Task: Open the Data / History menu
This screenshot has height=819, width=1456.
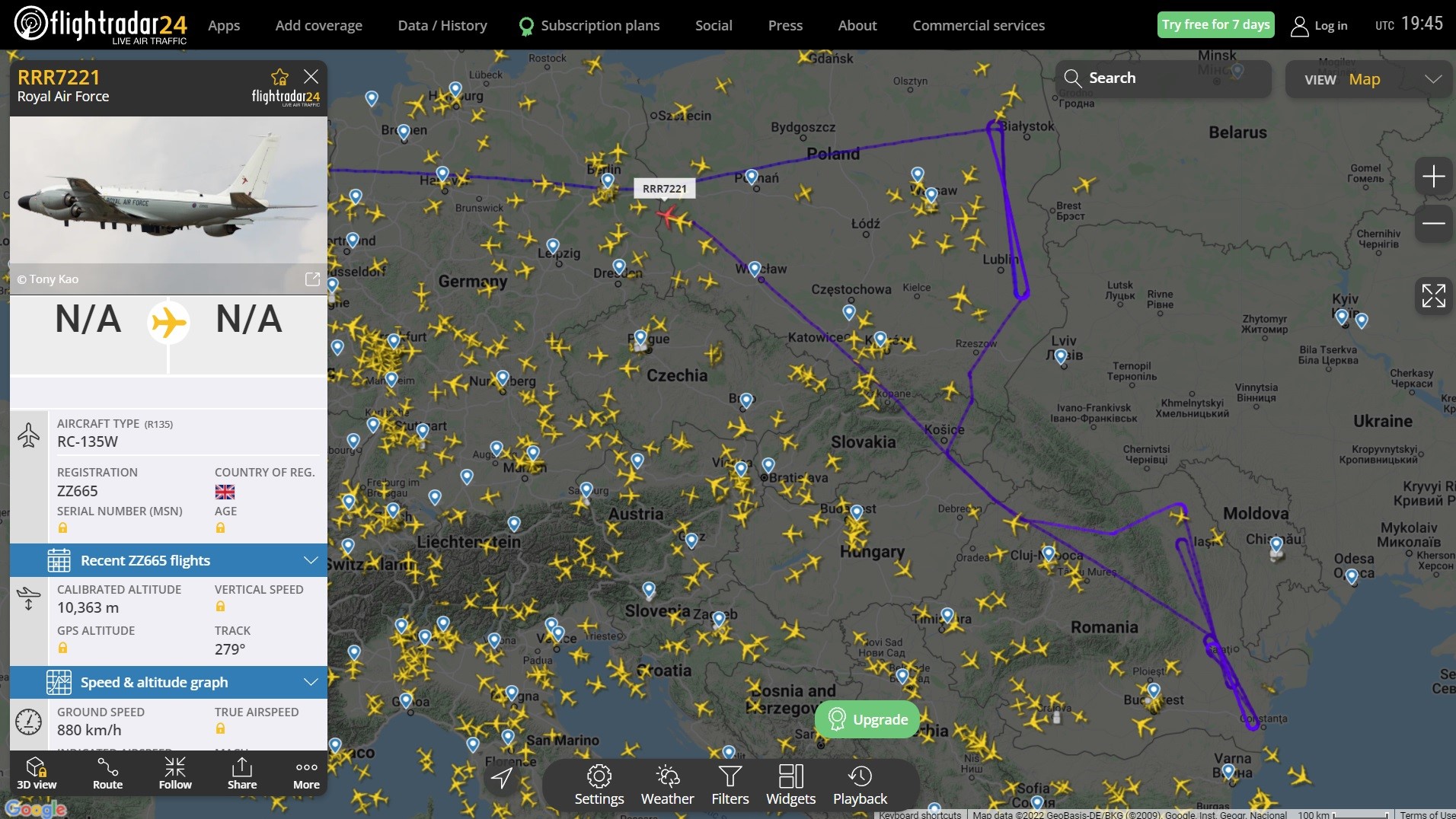Action: (x=442, y=25)
